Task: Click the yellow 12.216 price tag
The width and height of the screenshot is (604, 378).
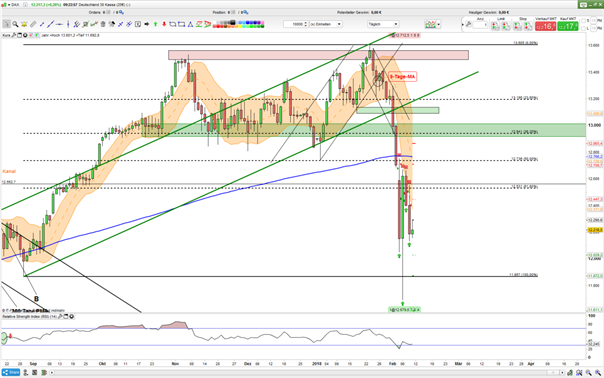Action: point(595,230)
